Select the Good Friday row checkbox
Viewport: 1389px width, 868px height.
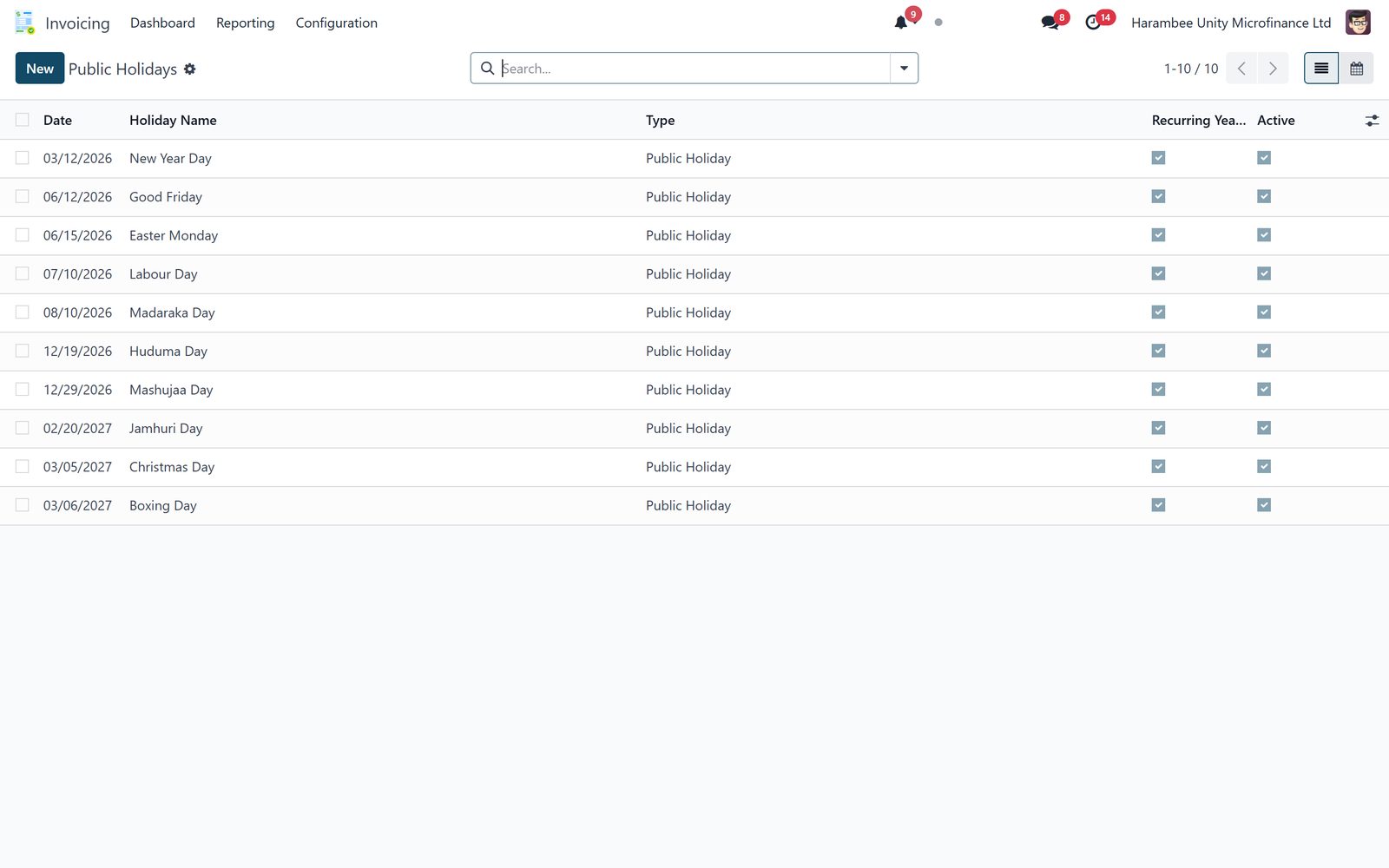click(23, 196)
